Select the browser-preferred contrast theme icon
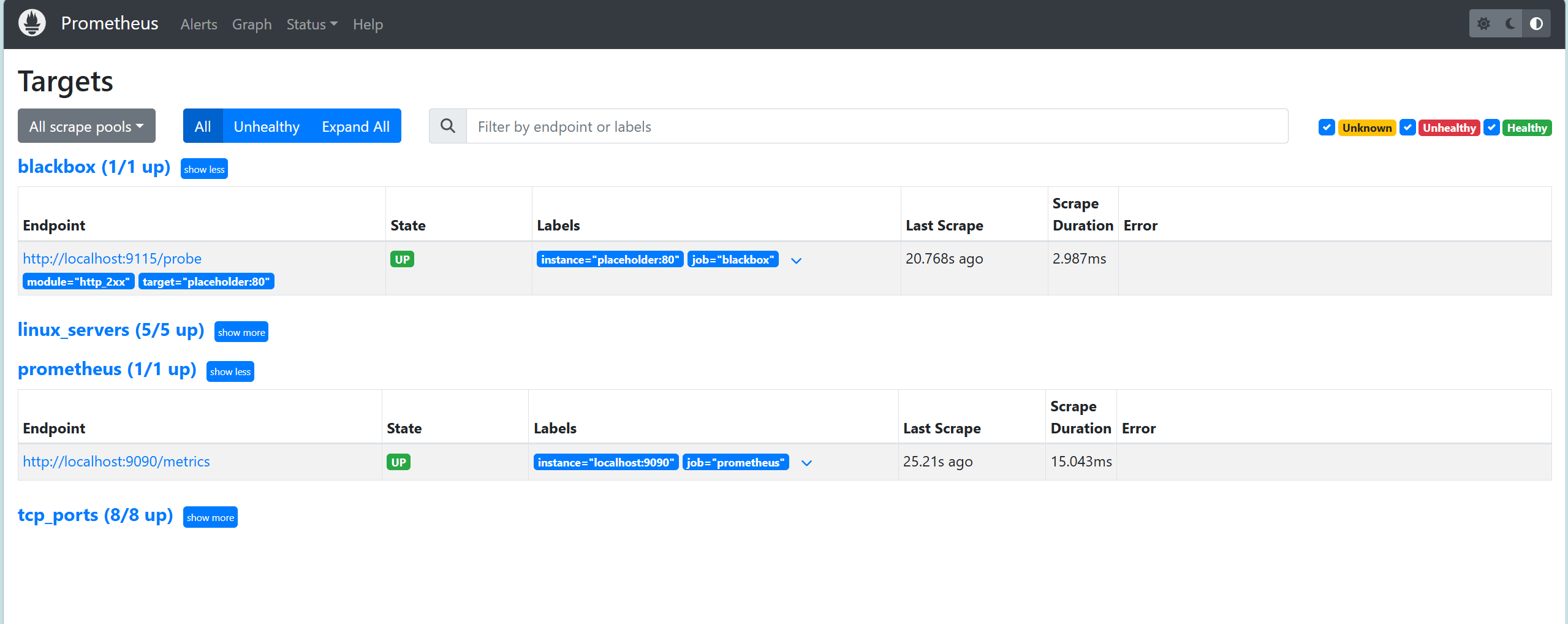The height and width of the screenshot is (624, 1568). 1536,24
